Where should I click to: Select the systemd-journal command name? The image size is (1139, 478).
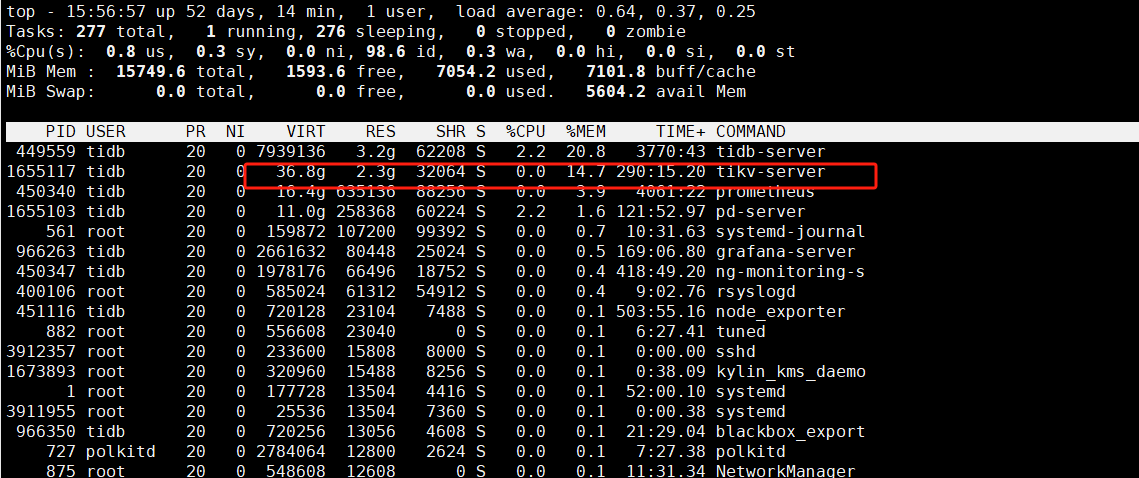pyautogui.click(x=791, y=232)
